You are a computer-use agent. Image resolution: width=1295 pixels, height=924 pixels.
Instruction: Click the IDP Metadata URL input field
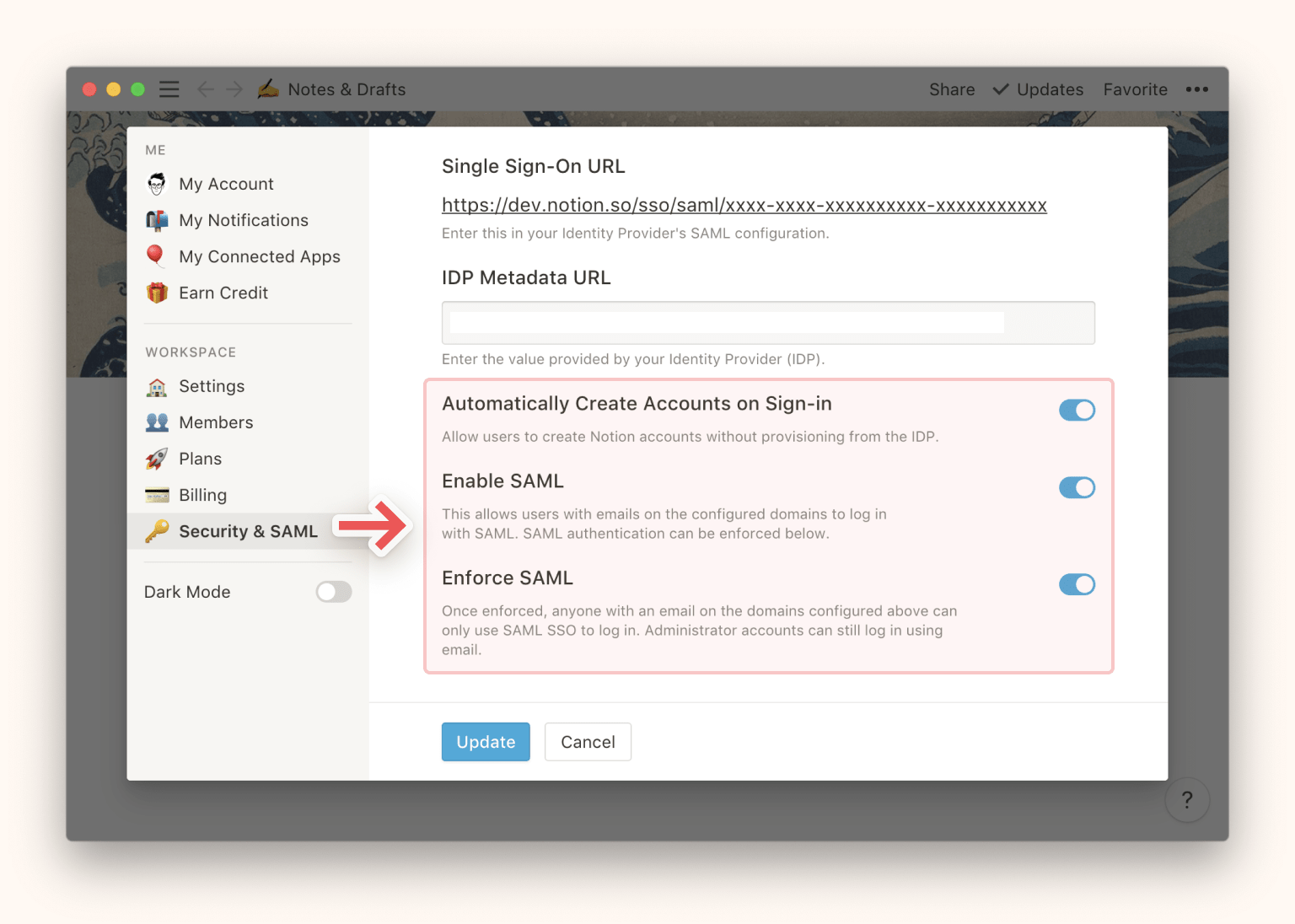pyautogui.click(x=768, y=323)
